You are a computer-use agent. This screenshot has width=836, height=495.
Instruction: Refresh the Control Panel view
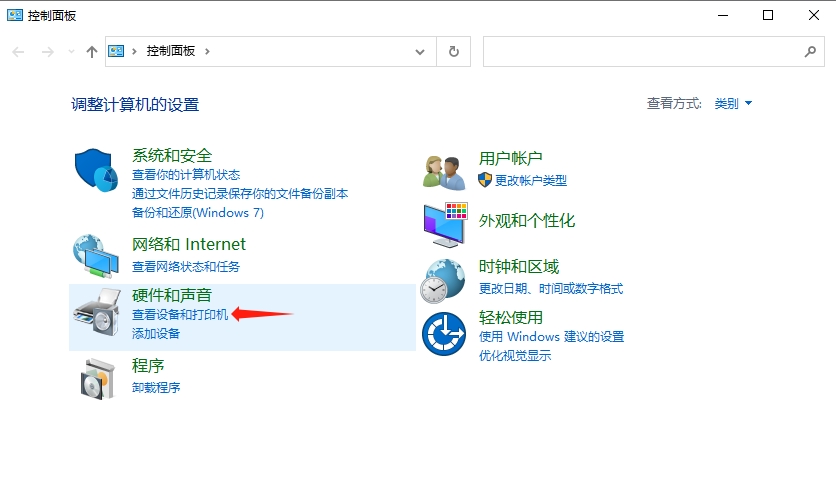point(454,52)
